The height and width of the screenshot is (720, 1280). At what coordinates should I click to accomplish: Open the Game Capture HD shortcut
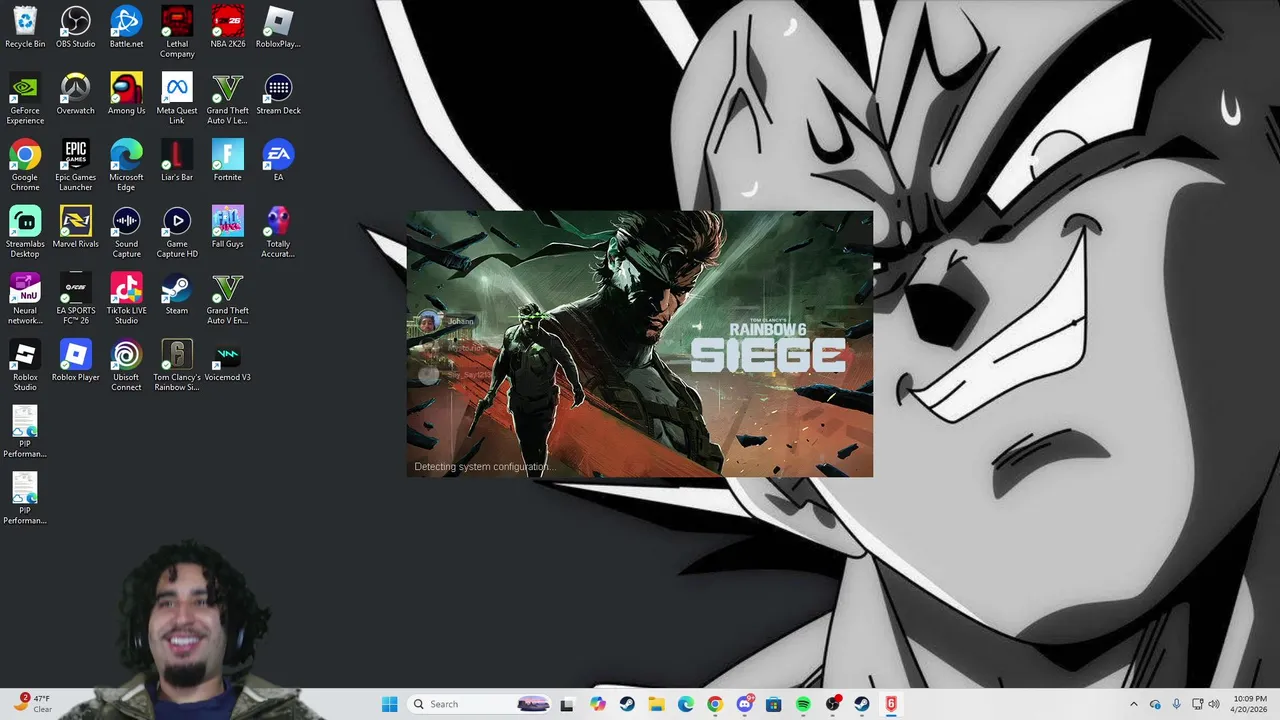pos(177,232)
